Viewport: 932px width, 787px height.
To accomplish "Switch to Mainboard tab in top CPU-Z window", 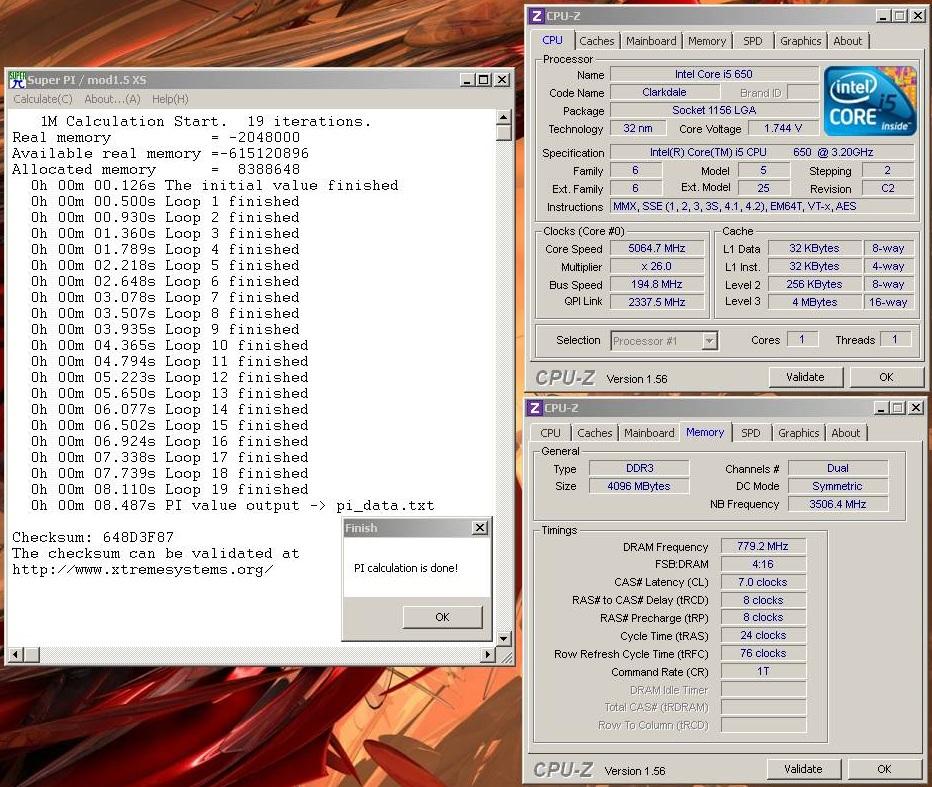I will click(651, 41).
